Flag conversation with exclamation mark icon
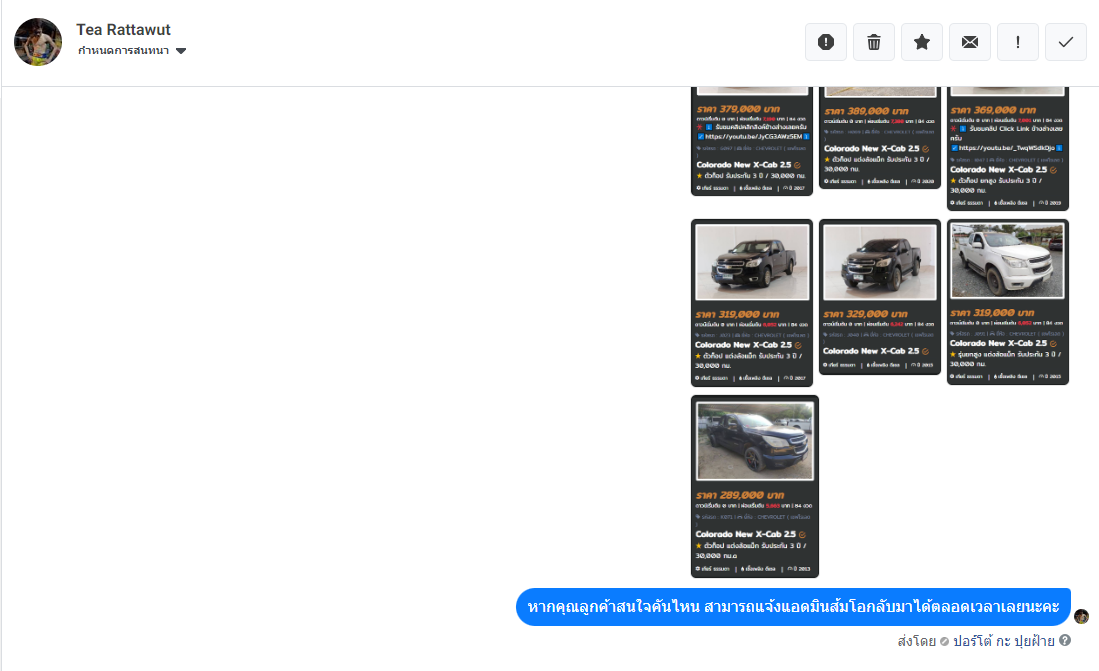The height and width of the screenshot is (671, 1099). (1018, 42)
